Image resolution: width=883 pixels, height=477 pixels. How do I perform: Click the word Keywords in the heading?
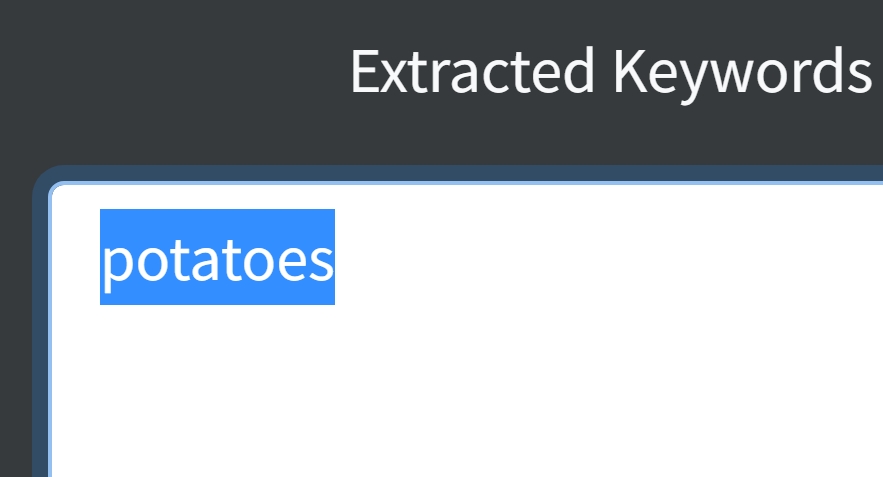[x=742, y=71]
